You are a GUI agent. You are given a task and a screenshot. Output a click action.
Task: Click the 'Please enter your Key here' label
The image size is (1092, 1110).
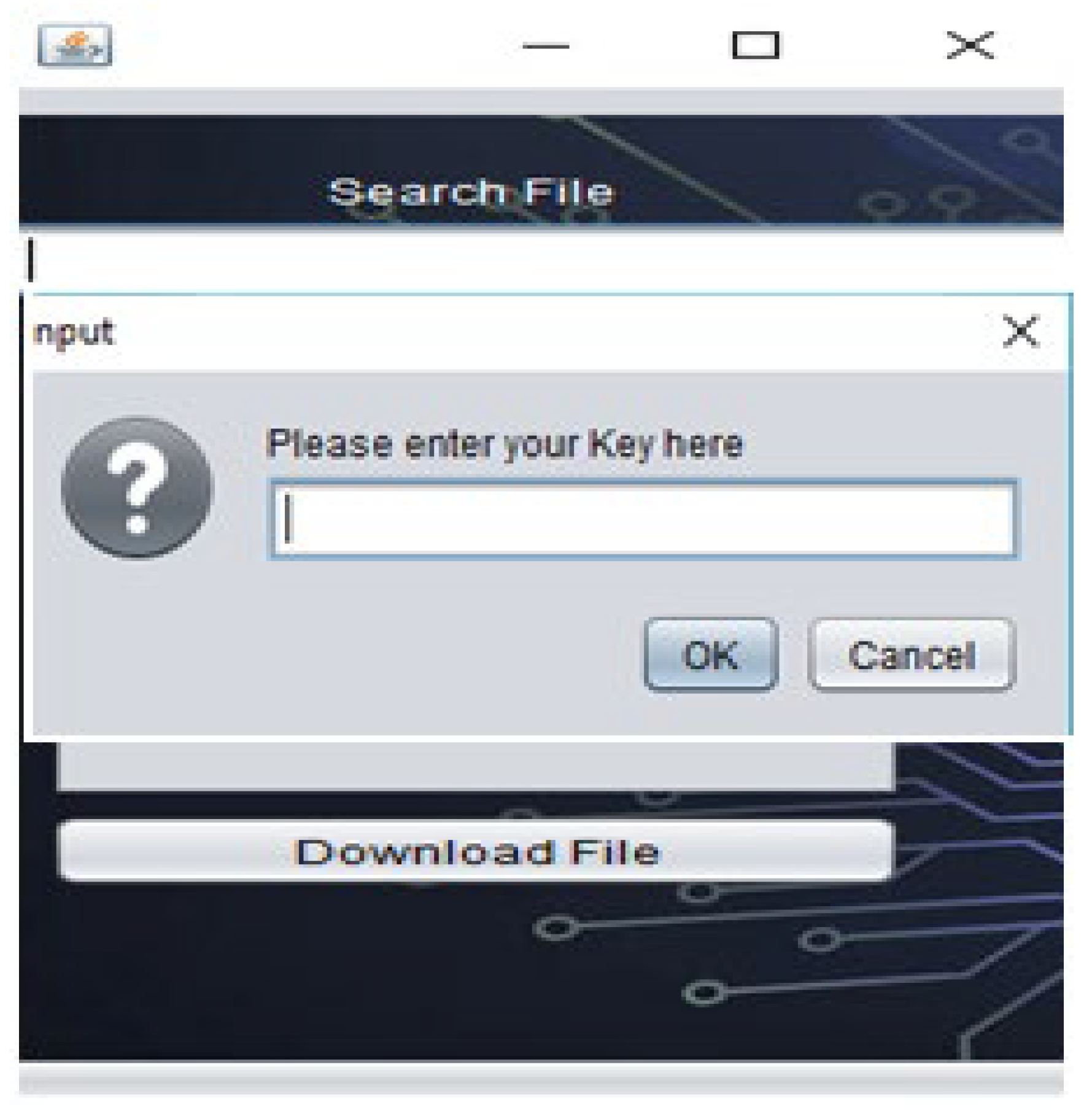(505, 443)
